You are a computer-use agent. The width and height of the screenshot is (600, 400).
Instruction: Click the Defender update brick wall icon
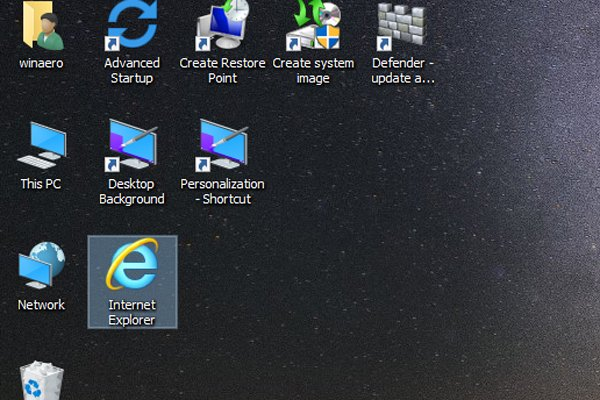402,26
